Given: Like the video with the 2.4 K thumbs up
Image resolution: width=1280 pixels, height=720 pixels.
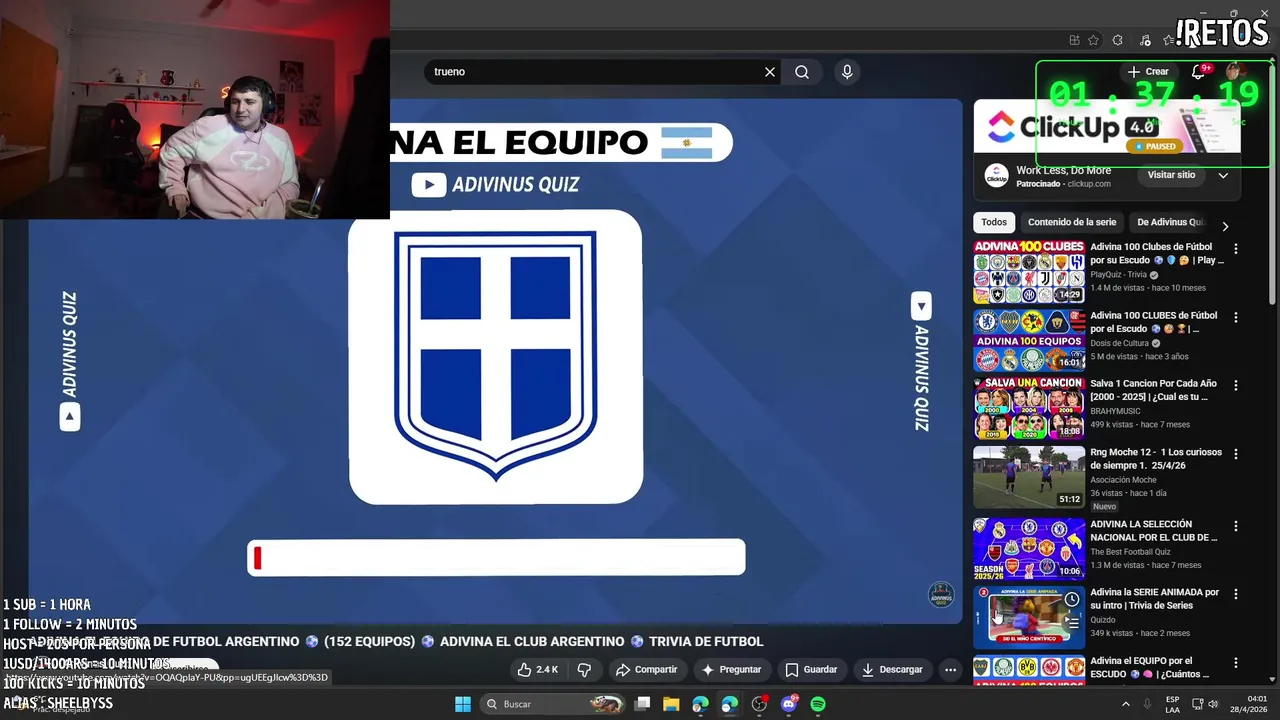Looking at the screenshot, I should tap(538, 670).
